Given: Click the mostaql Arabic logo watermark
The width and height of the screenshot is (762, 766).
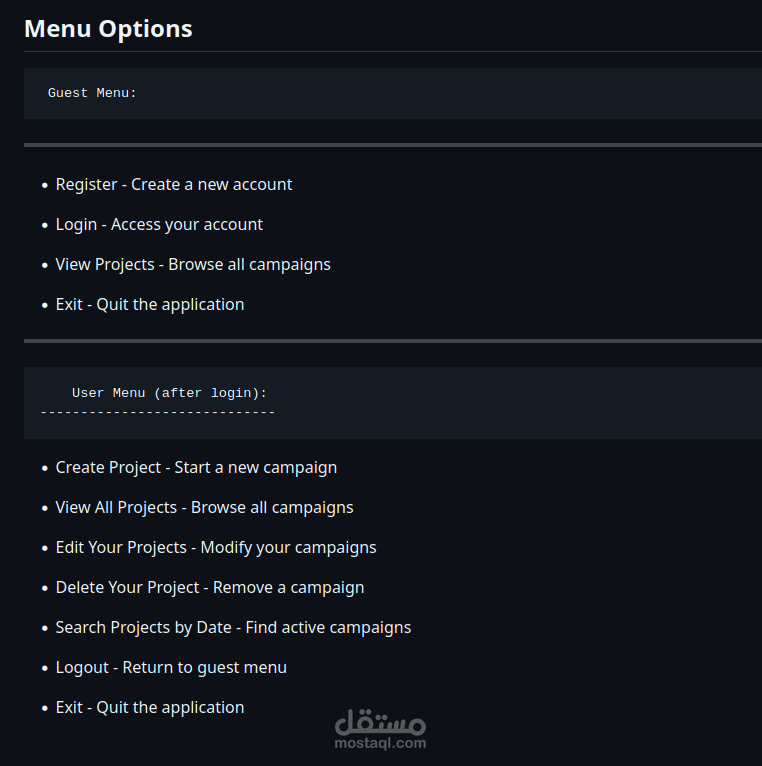Looking at the screenshot, I should [380, 722].
